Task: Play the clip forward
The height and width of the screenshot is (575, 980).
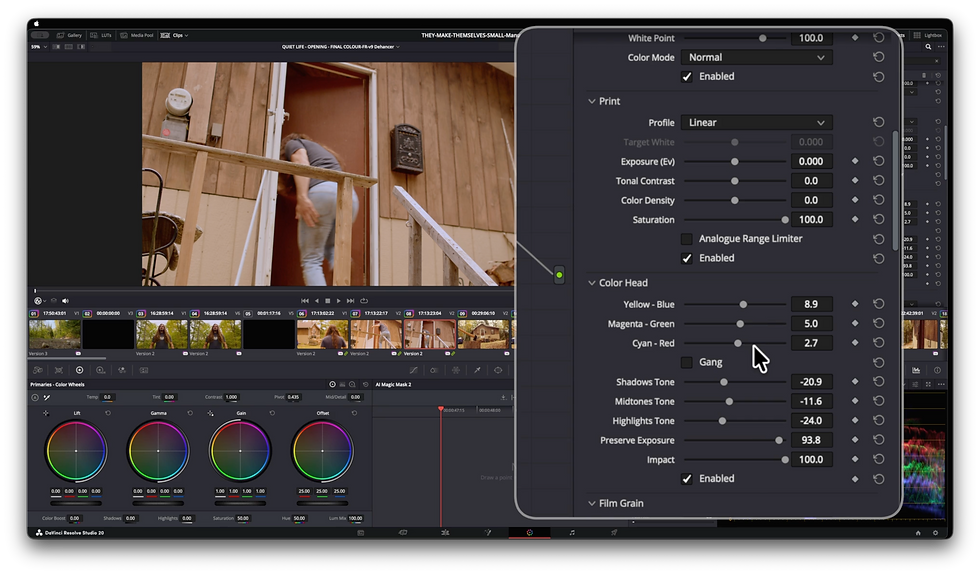Action: 339,301
